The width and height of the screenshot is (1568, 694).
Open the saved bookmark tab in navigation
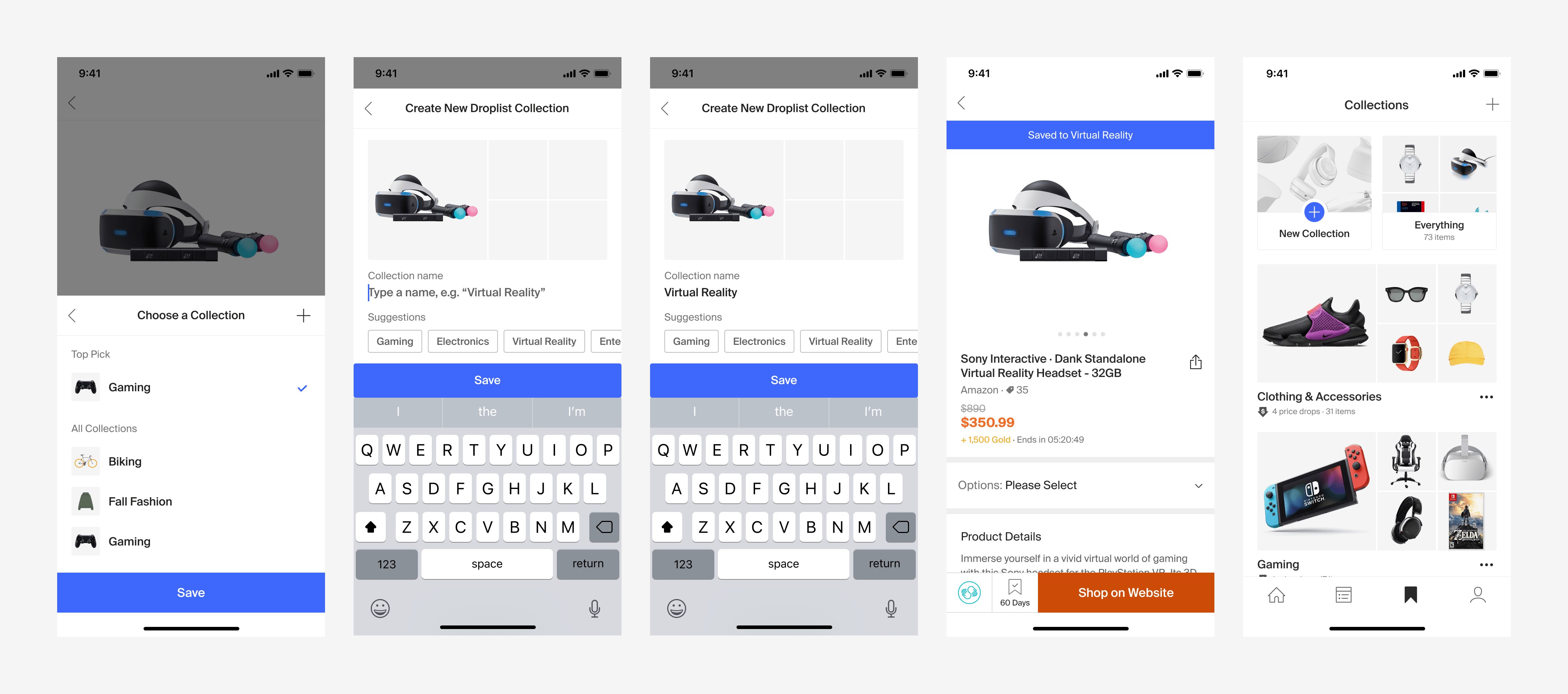pos(1410,594)
